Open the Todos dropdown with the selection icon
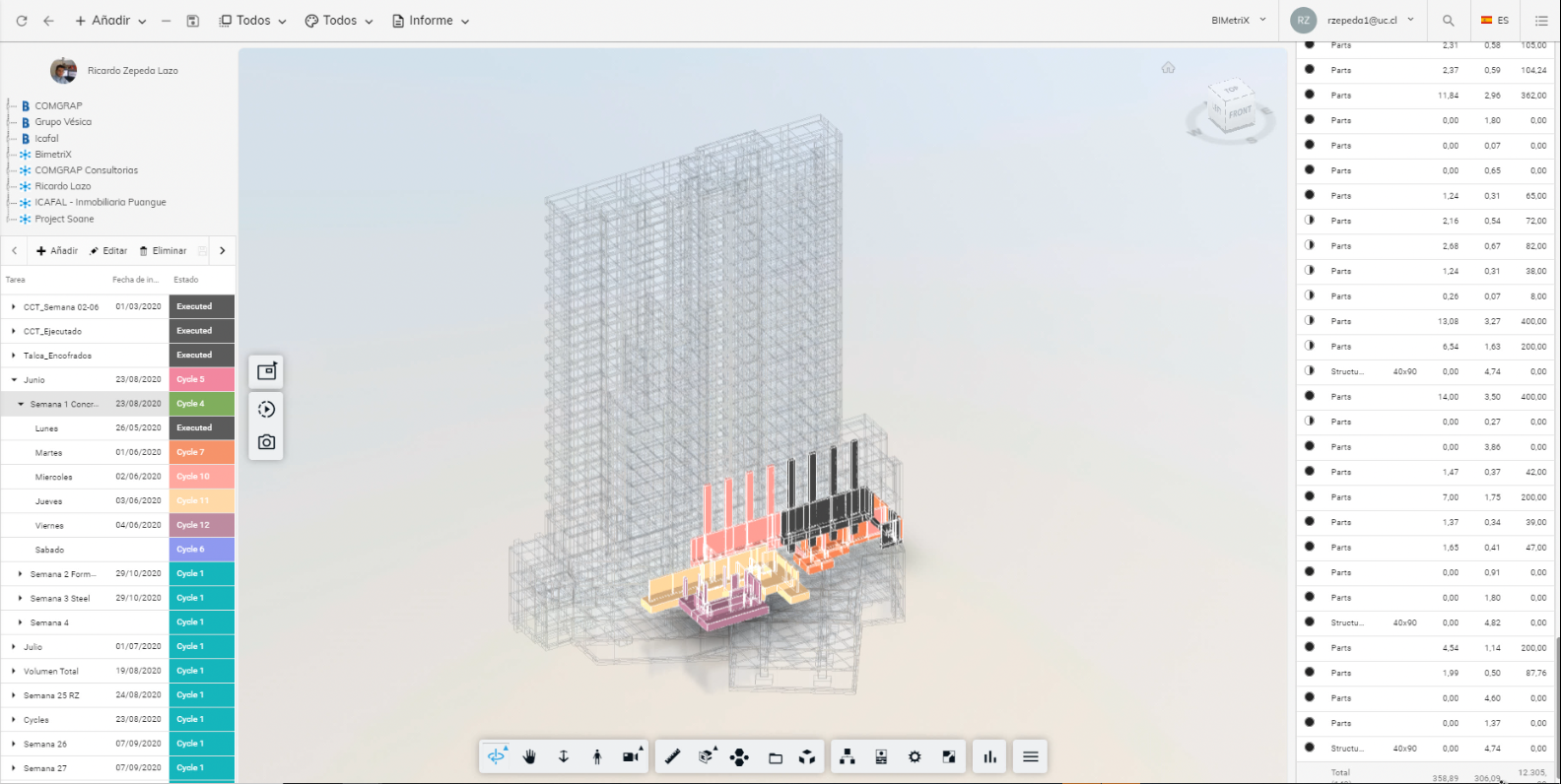 (x=253, y=21)
